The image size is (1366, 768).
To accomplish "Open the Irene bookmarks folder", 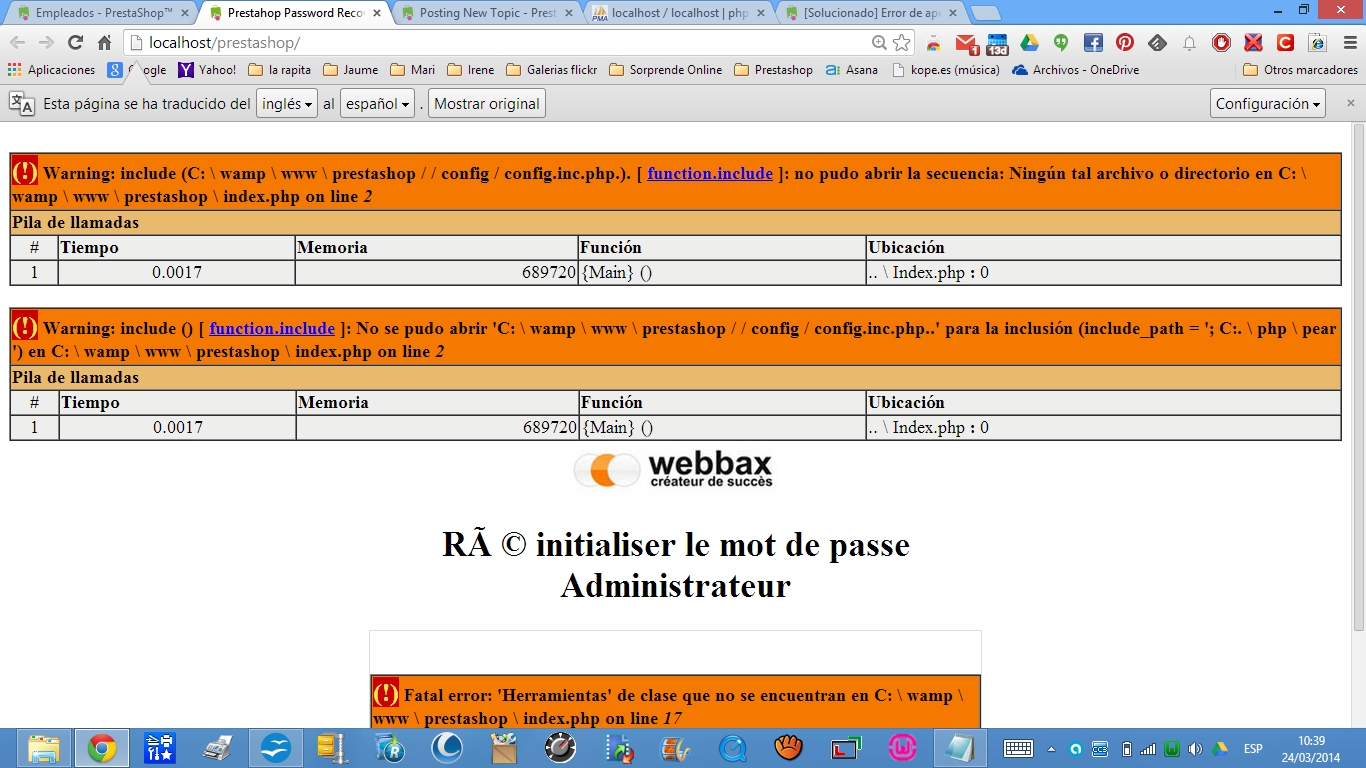I will pos(471,70).
